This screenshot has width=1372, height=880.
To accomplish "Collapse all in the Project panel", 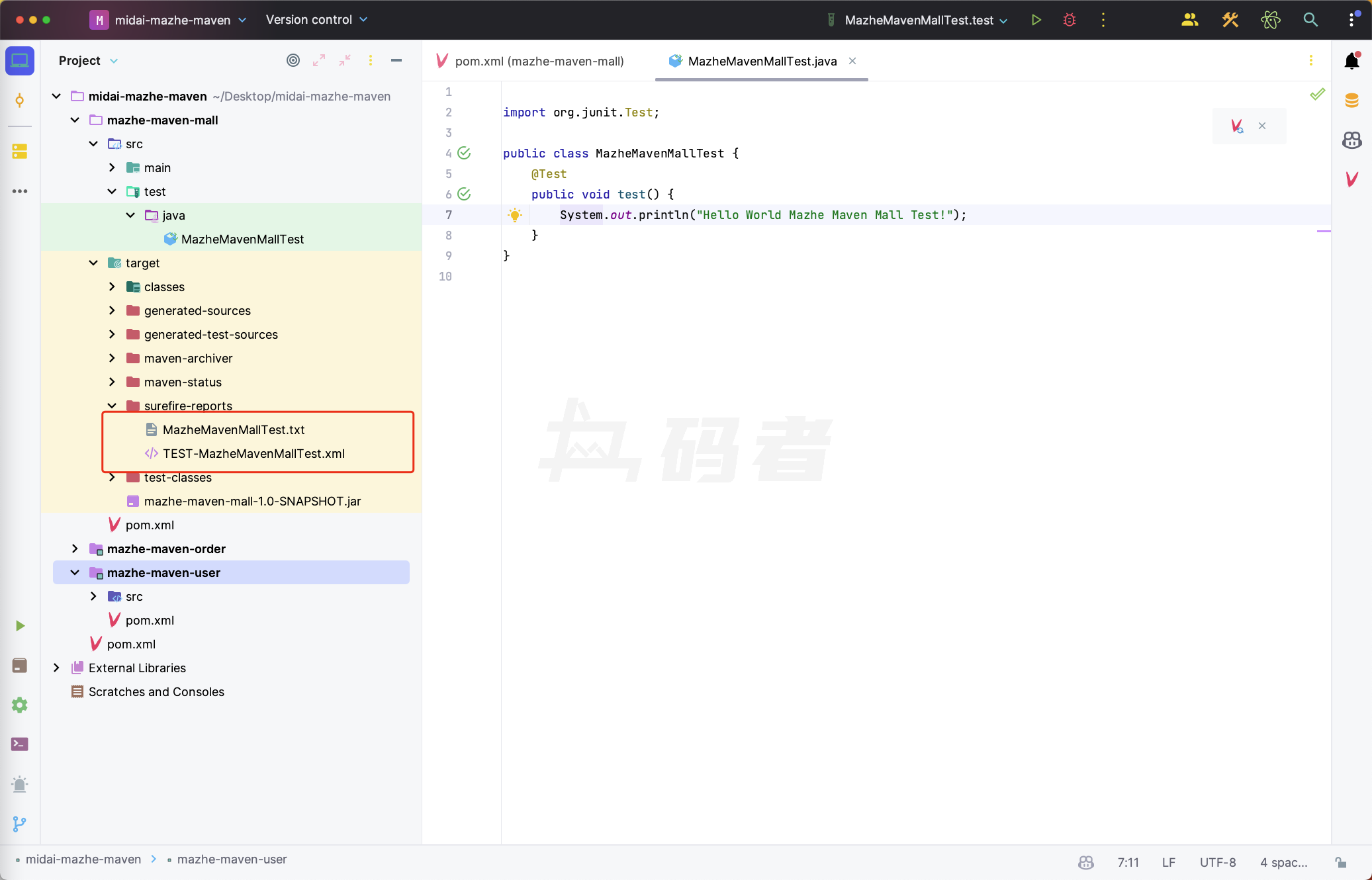I will pyautogui.click(x=345, y=60).
